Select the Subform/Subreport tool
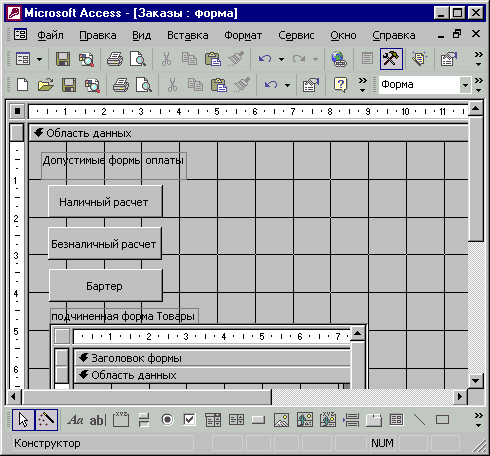The height and width of the screenshot is (456, 490). (x=396, y=420)
